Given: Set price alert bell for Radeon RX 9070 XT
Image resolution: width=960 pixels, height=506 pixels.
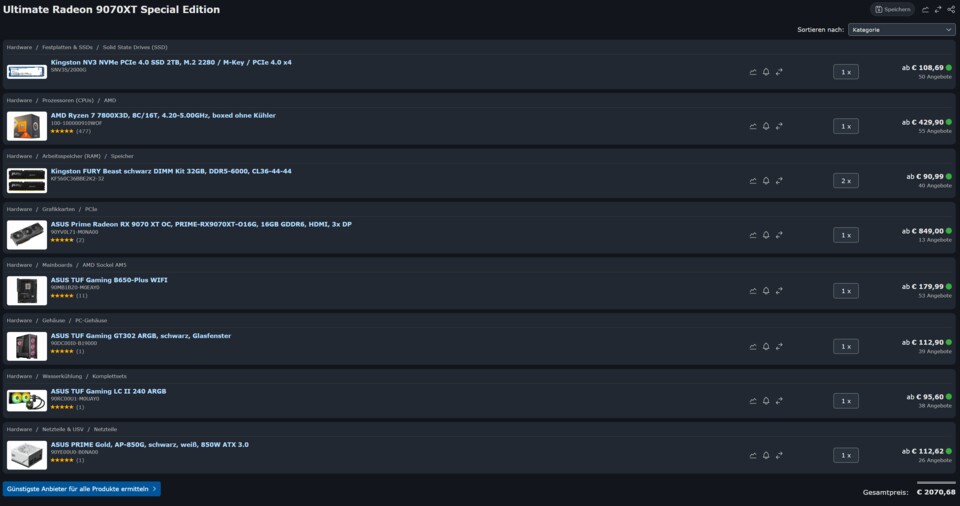Looking at the screenshot, I should 766,236.
